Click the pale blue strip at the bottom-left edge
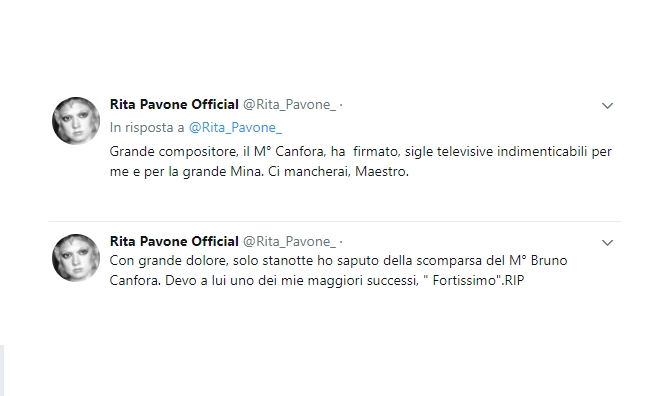The image size is (653, 396). click(x=2, y=370)
